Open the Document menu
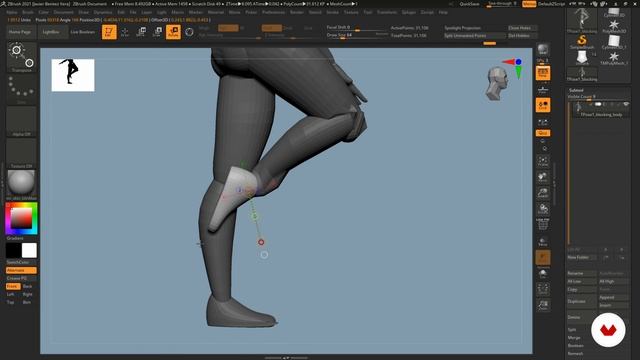The image size is (640, 360). 64,12
